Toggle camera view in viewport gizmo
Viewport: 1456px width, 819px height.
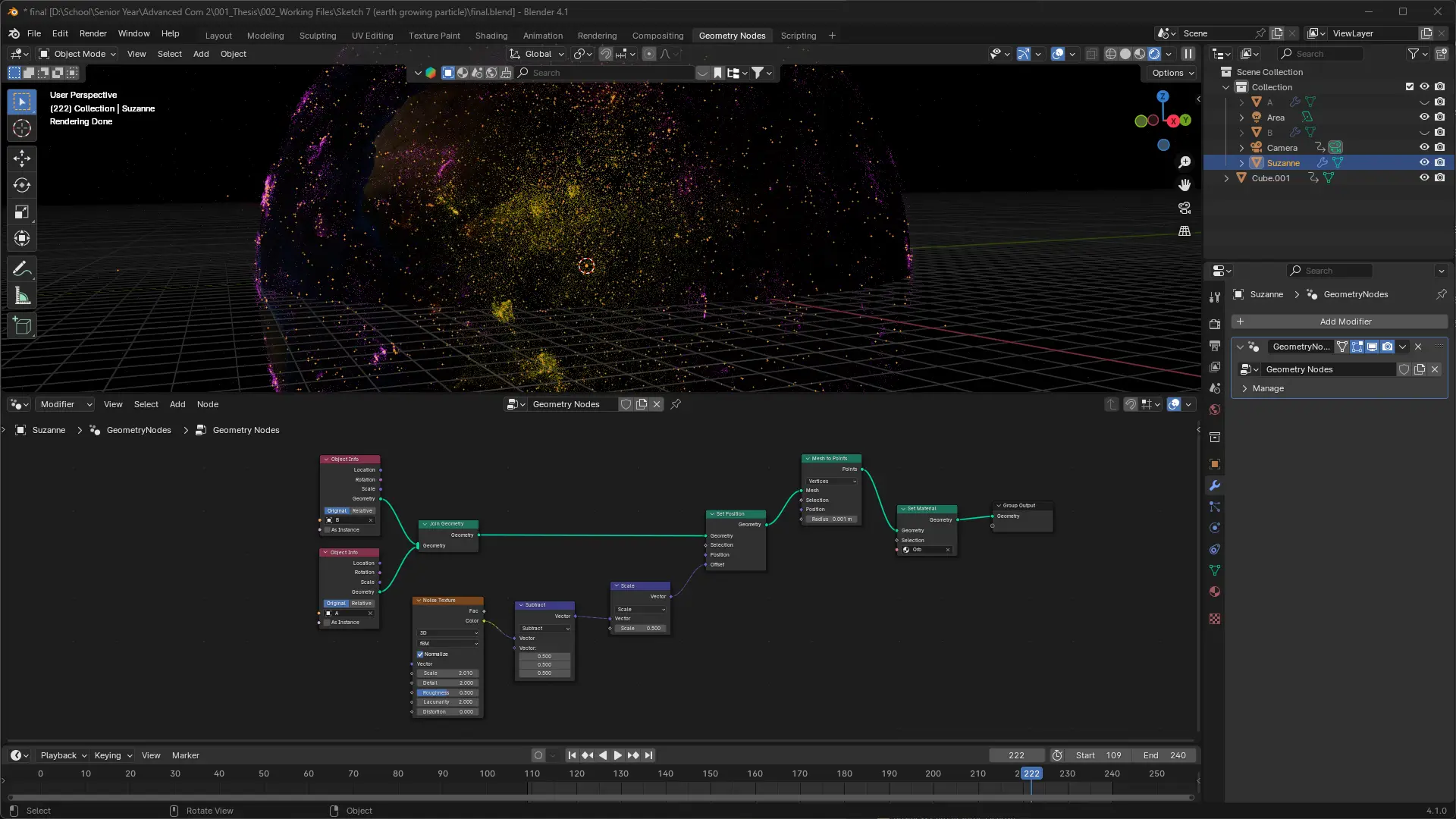click(1185, 208)
